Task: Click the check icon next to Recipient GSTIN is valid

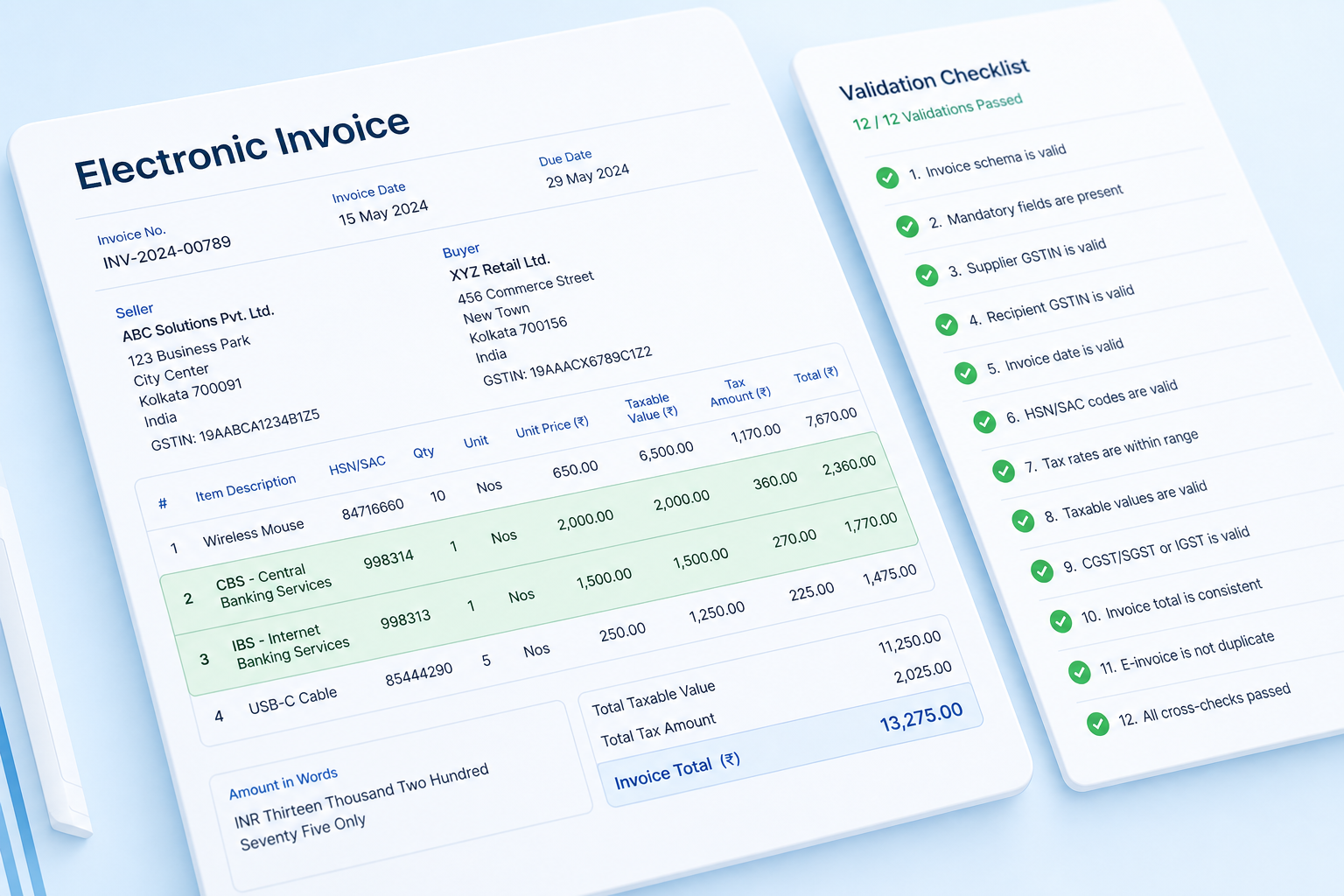Action: pyautogui.click(x=947, y=325)
